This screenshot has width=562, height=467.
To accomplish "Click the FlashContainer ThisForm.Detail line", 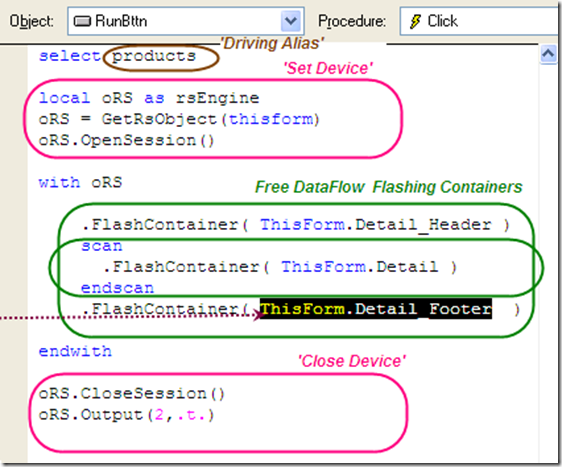I will (x=280, y=267).
